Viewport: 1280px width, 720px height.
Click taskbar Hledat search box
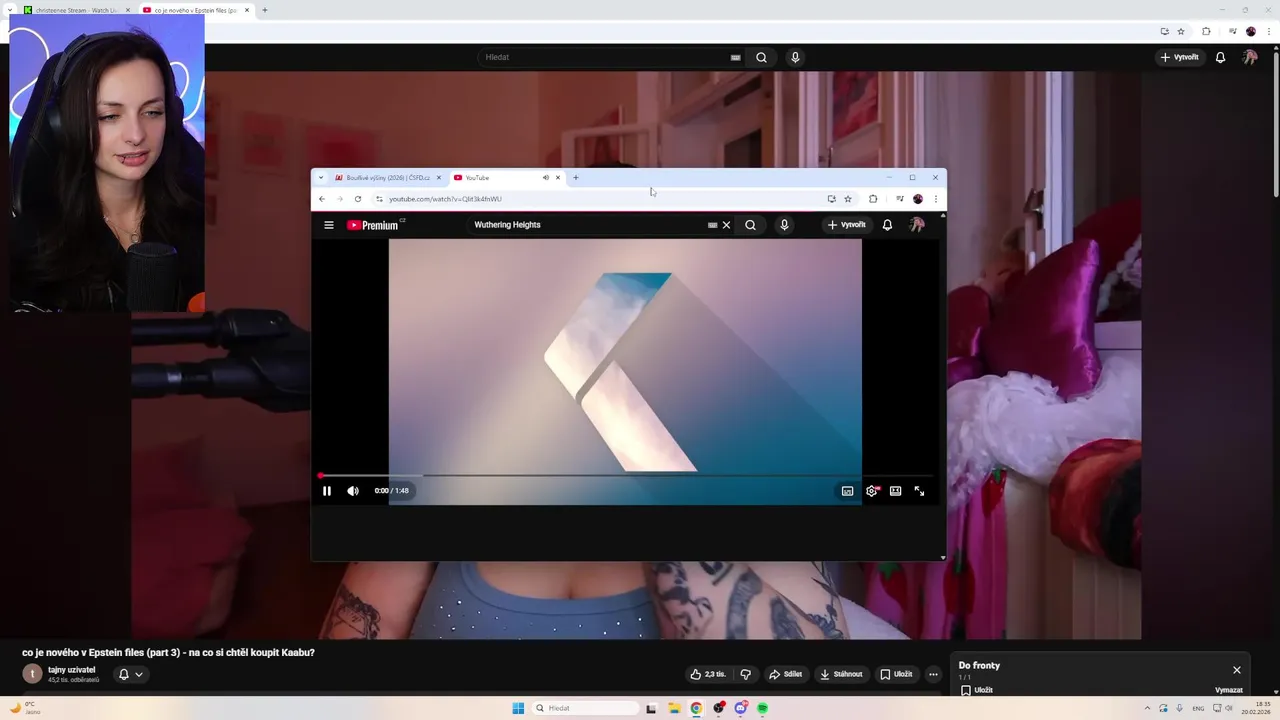tap(585, 708)
